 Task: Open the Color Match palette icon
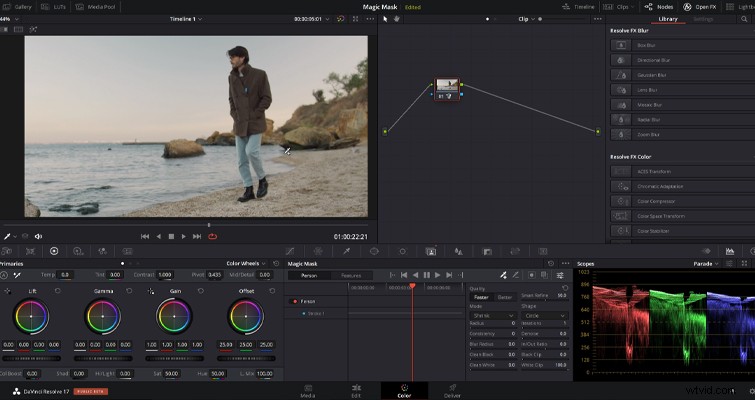(30, 251)
